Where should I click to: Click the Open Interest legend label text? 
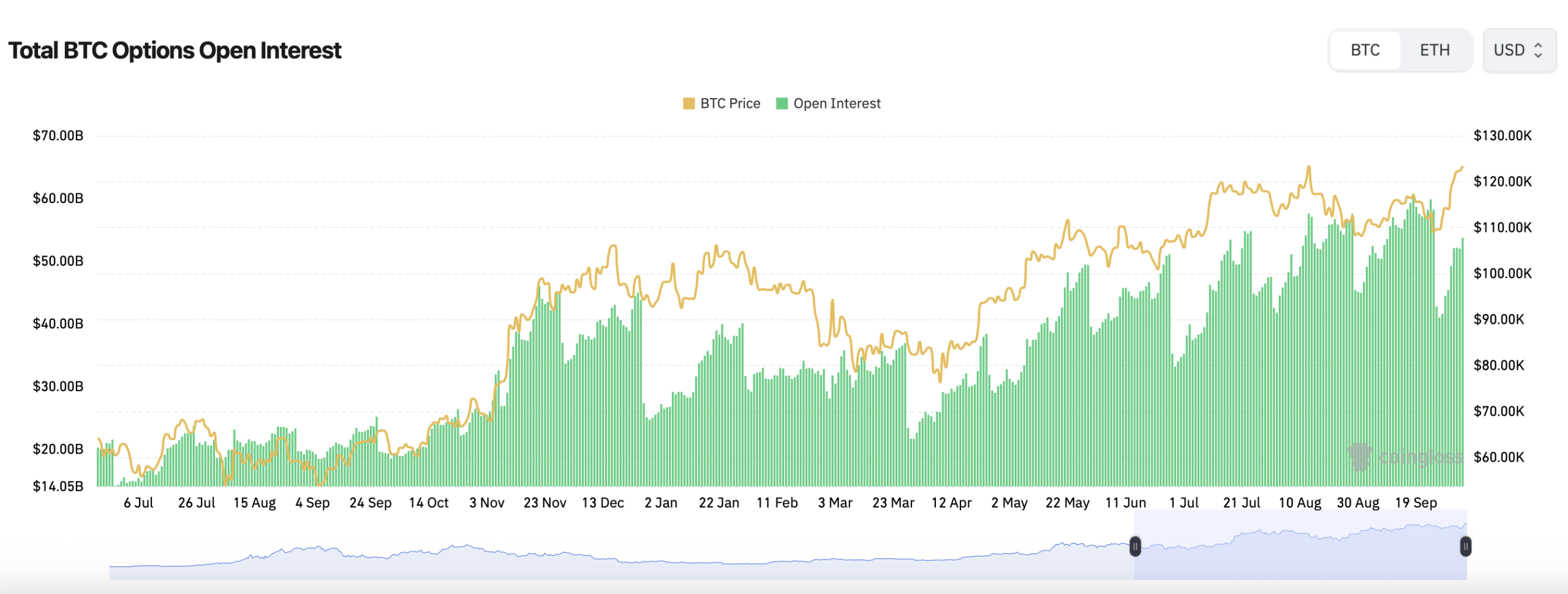[x=836, y=103]
